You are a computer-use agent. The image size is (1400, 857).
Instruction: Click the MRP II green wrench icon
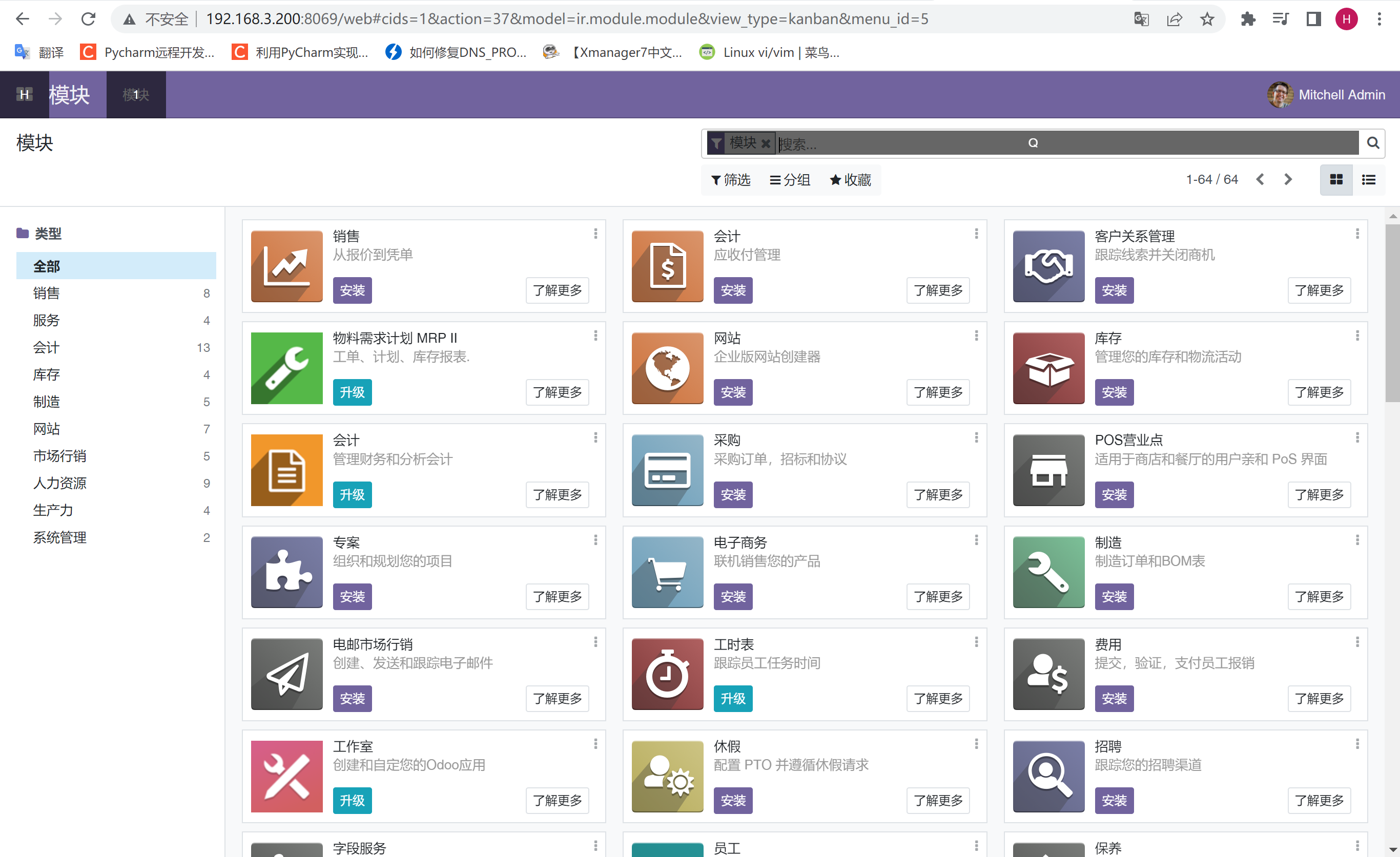286,368
